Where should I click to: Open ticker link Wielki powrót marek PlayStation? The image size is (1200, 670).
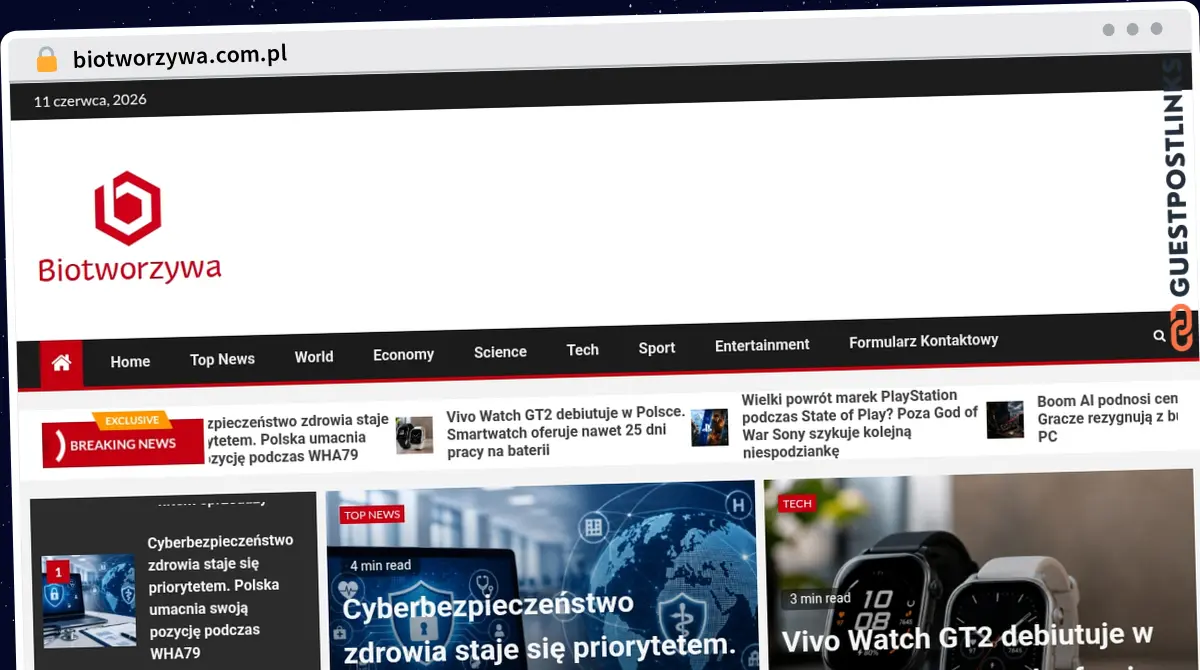click(859, 424)
